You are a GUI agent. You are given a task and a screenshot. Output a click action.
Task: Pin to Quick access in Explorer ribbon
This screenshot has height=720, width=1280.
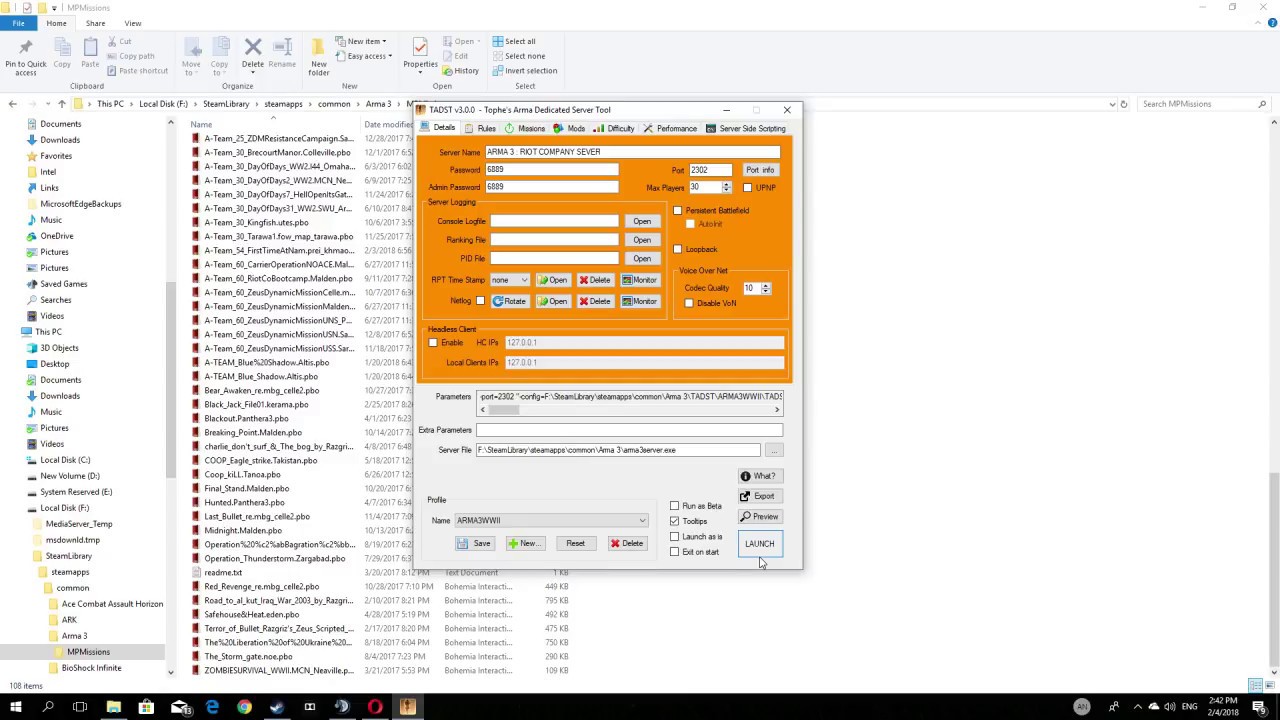click(x=25, y=58)
